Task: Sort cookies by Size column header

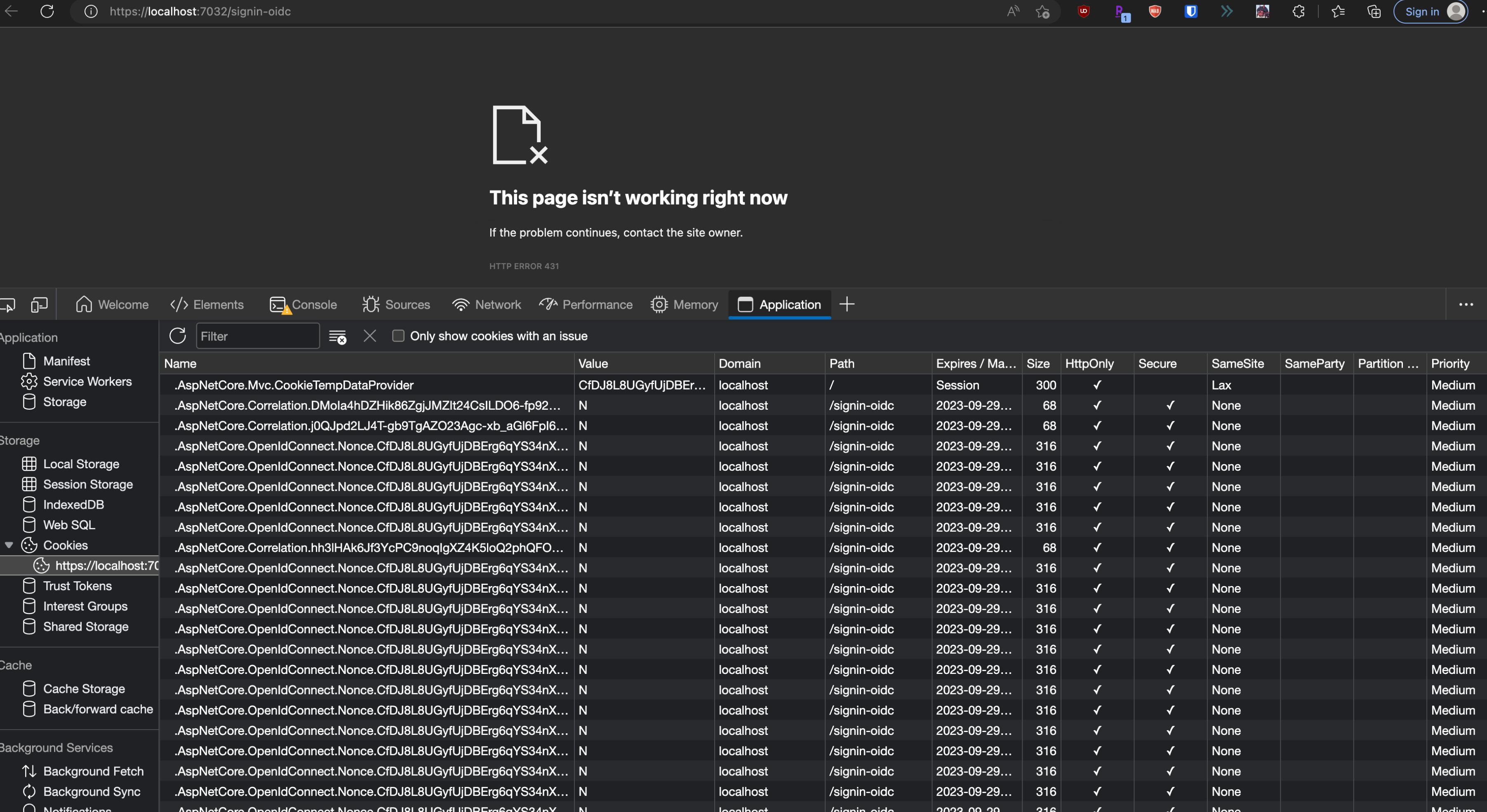Action: tap(1038, 364)
